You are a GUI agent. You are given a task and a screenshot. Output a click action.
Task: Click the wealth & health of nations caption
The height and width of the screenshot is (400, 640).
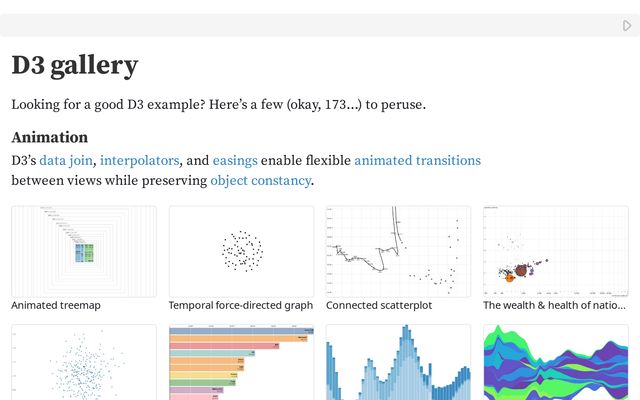pos(555,305)
